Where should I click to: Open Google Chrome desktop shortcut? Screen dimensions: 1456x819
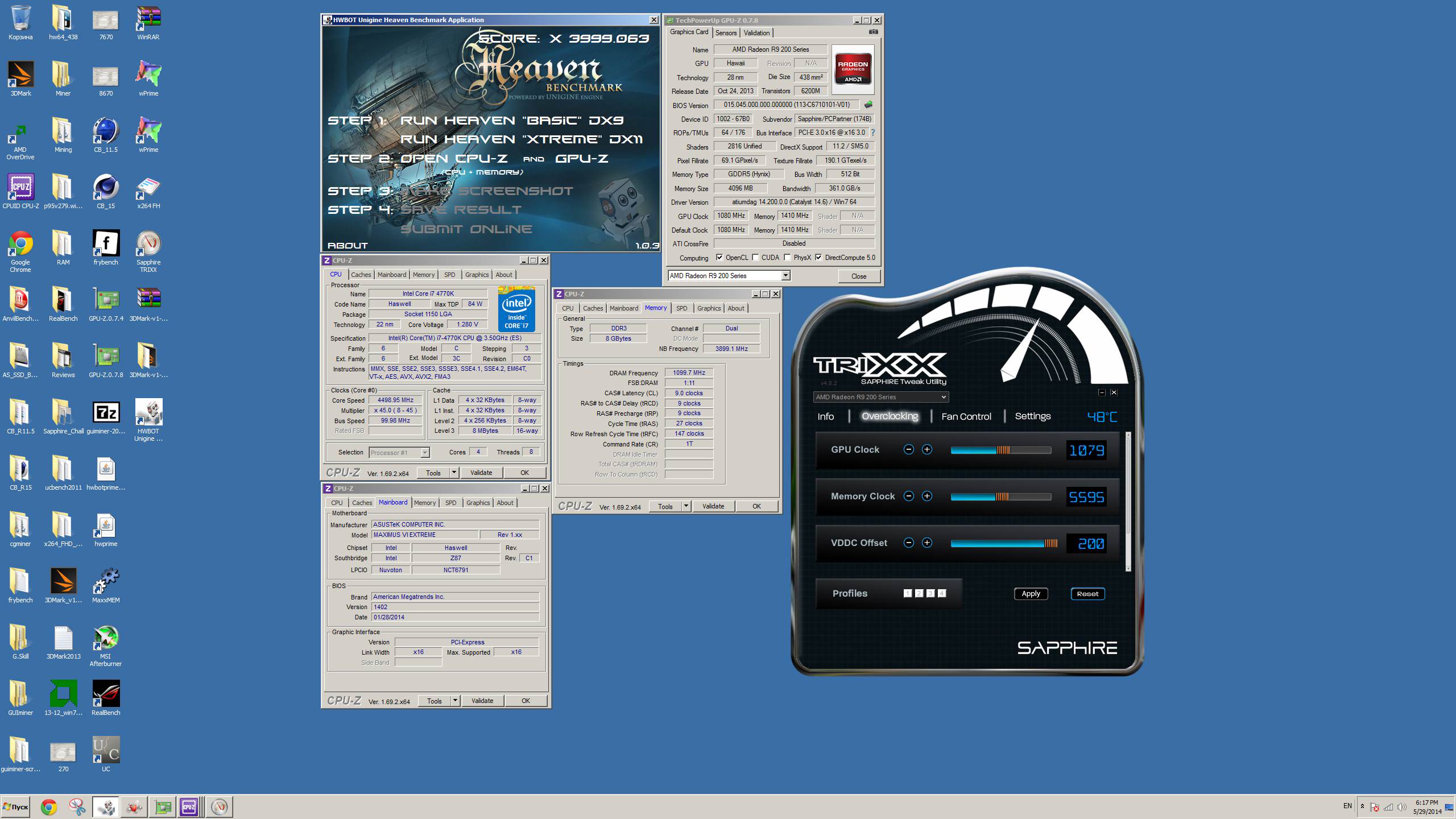point(20,251)
